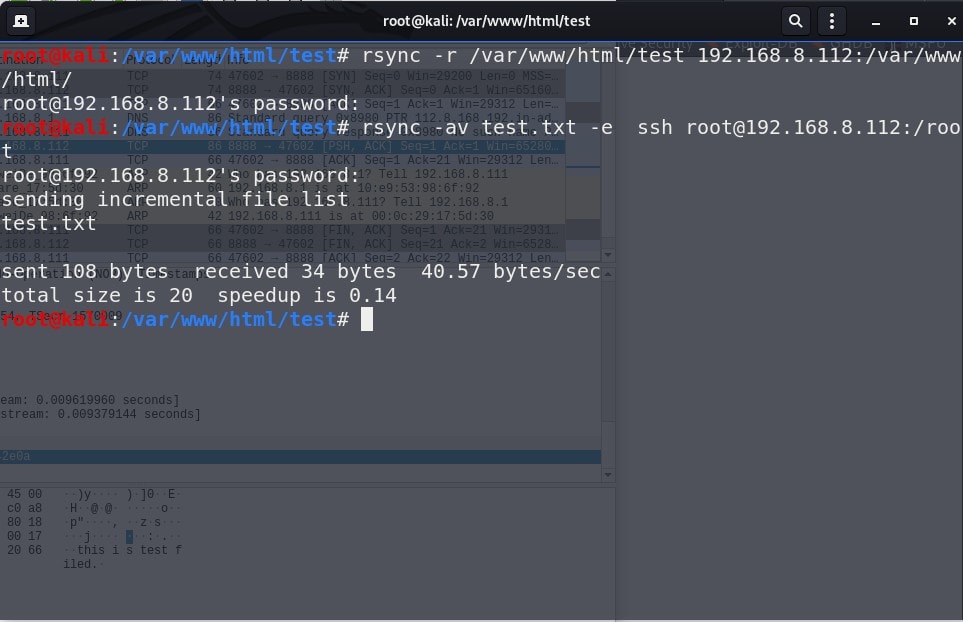Click the 'iled.' text in the hex dump pane
The width and height of the screenshot is (963, 622).
(80, 564)
